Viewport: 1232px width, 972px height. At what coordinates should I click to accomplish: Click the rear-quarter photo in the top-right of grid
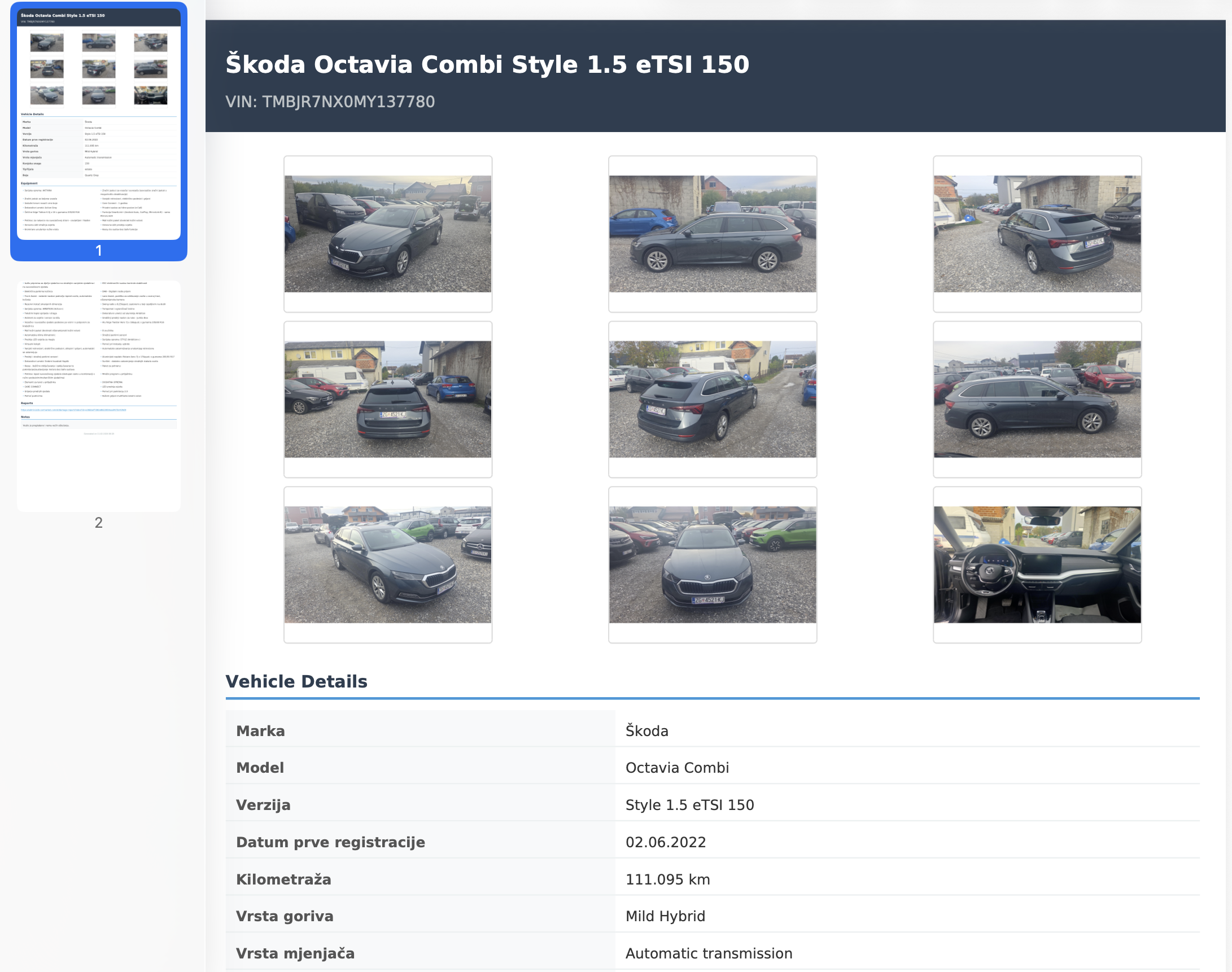[1037, 234]
